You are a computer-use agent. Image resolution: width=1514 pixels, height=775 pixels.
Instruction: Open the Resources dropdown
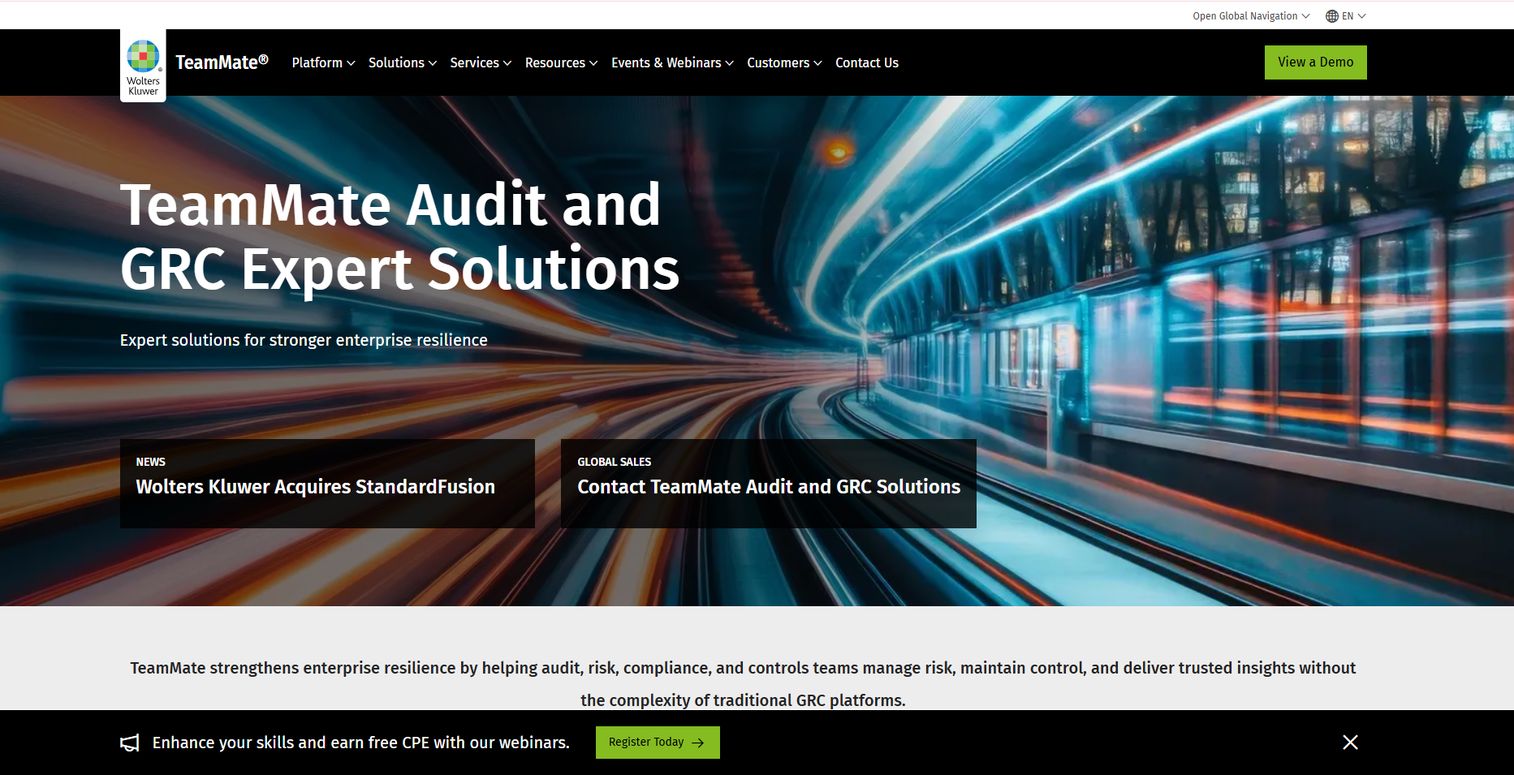(561, 63)
